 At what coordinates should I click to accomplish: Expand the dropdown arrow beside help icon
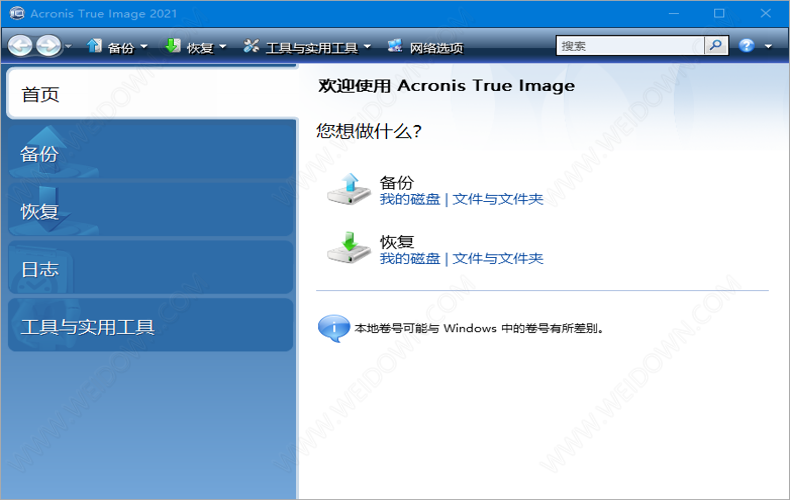pos(768,47)
